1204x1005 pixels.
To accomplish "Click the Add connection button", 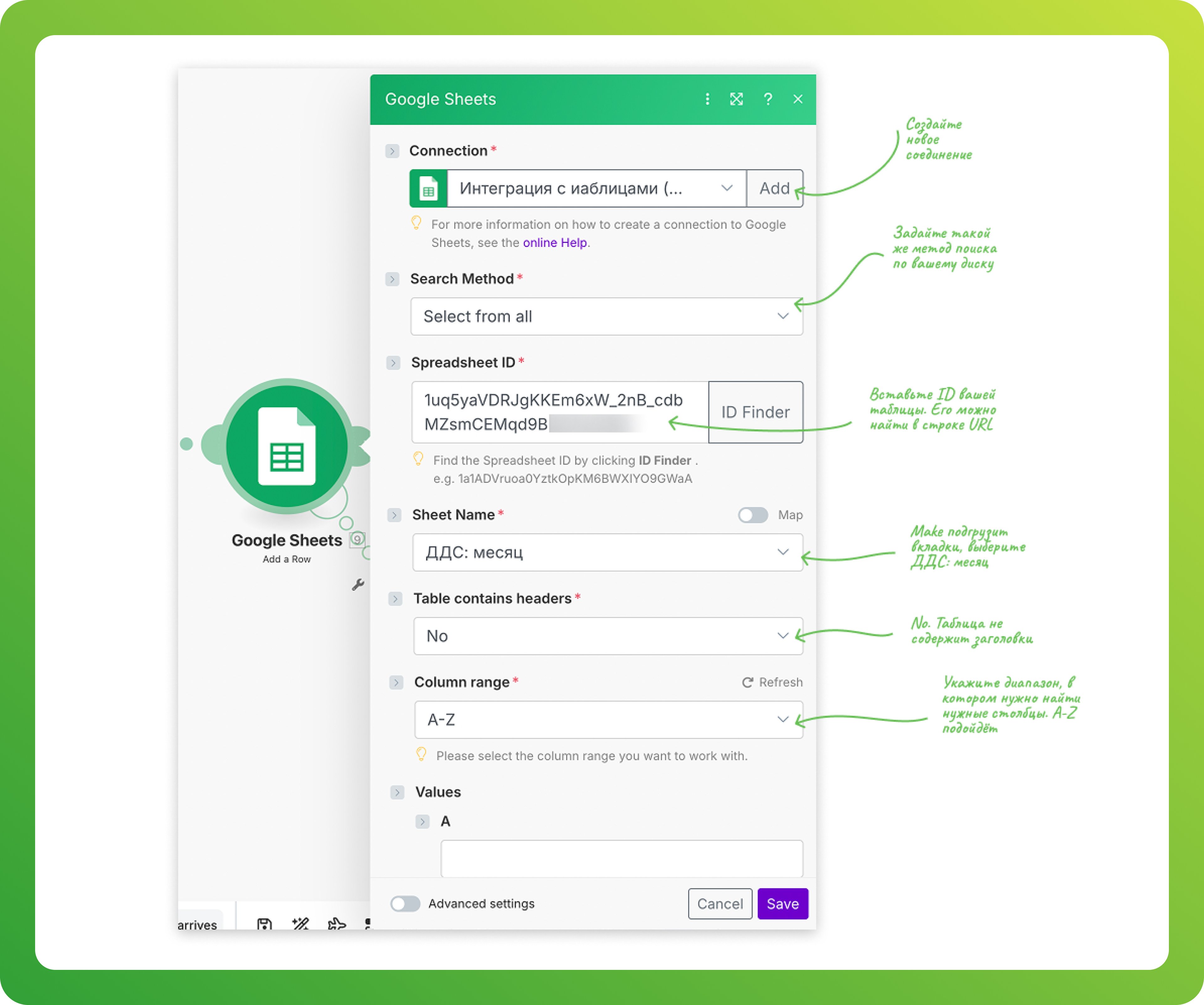I will point(774,188).
